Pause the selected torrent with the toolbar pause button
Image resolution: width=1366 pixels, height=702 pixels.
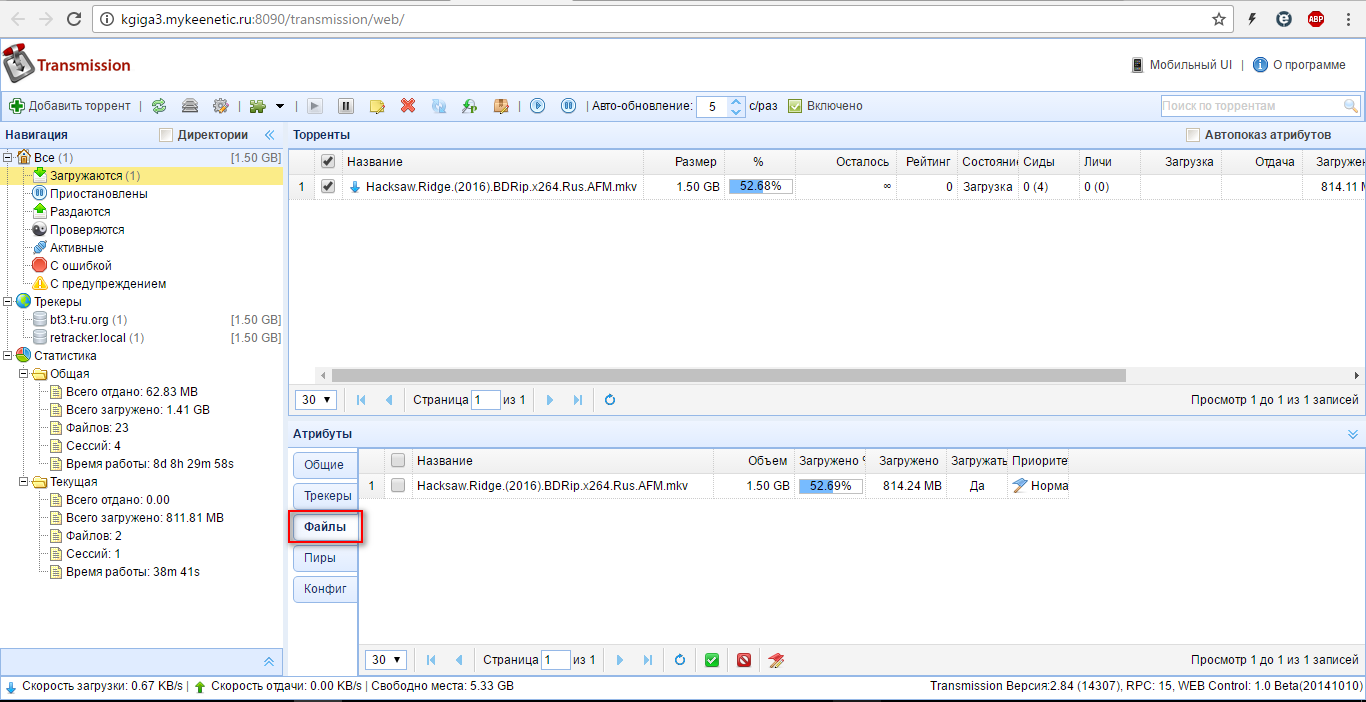tap(346, 106)
